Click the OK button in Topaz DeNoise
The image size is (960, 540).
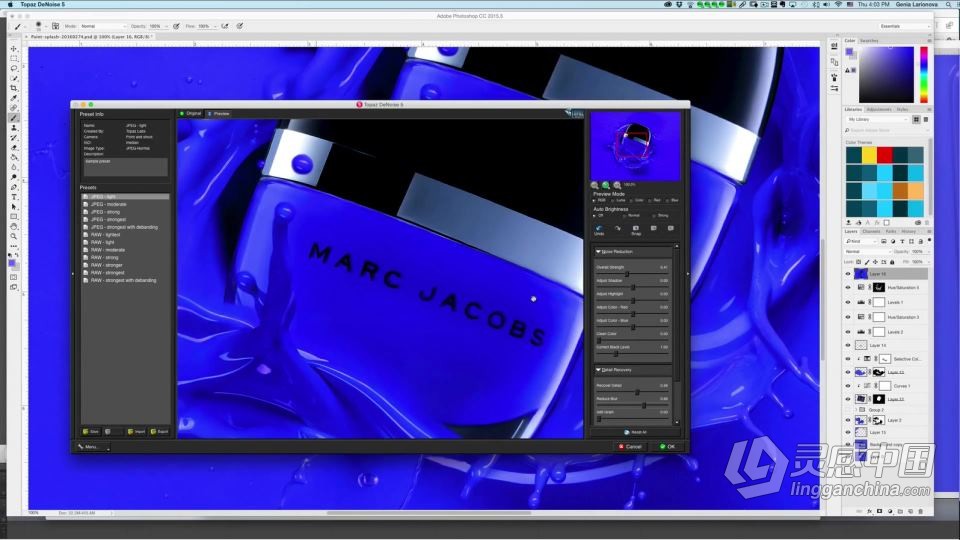(668, 446)
